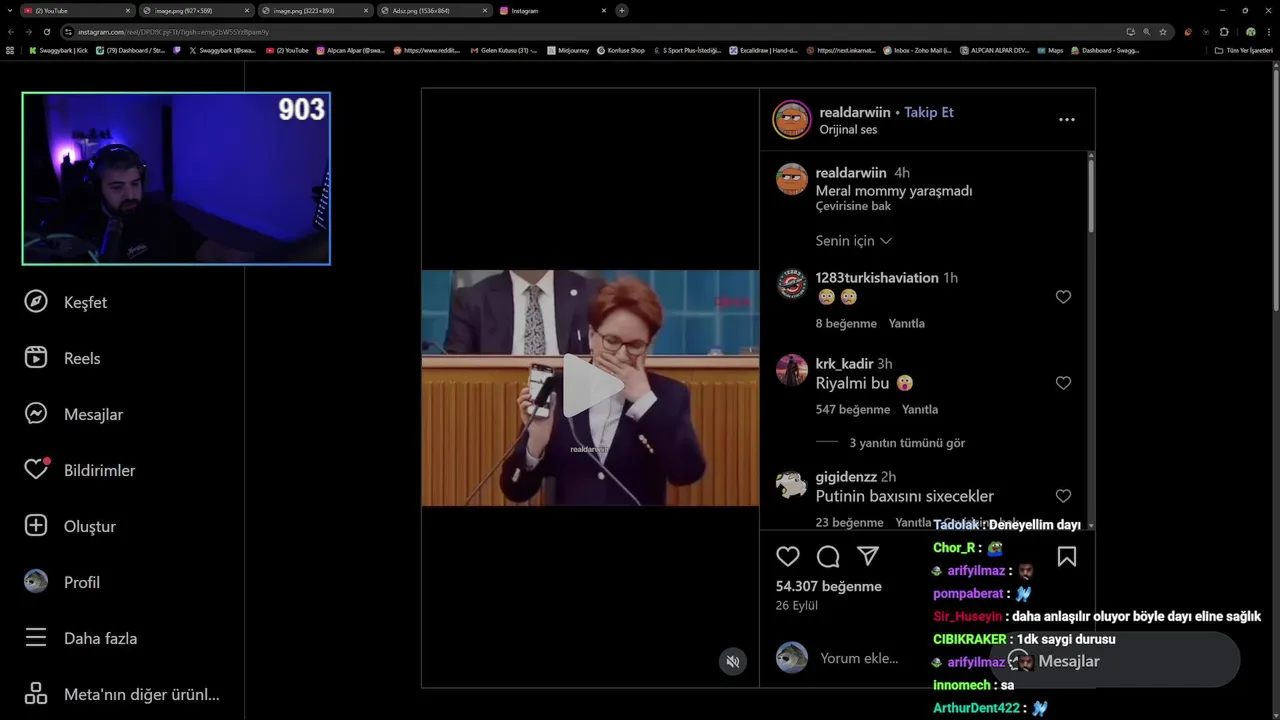Click the comments panel scrollbar
This screenshot has height=720, width=1280.
pos(1090,195)
